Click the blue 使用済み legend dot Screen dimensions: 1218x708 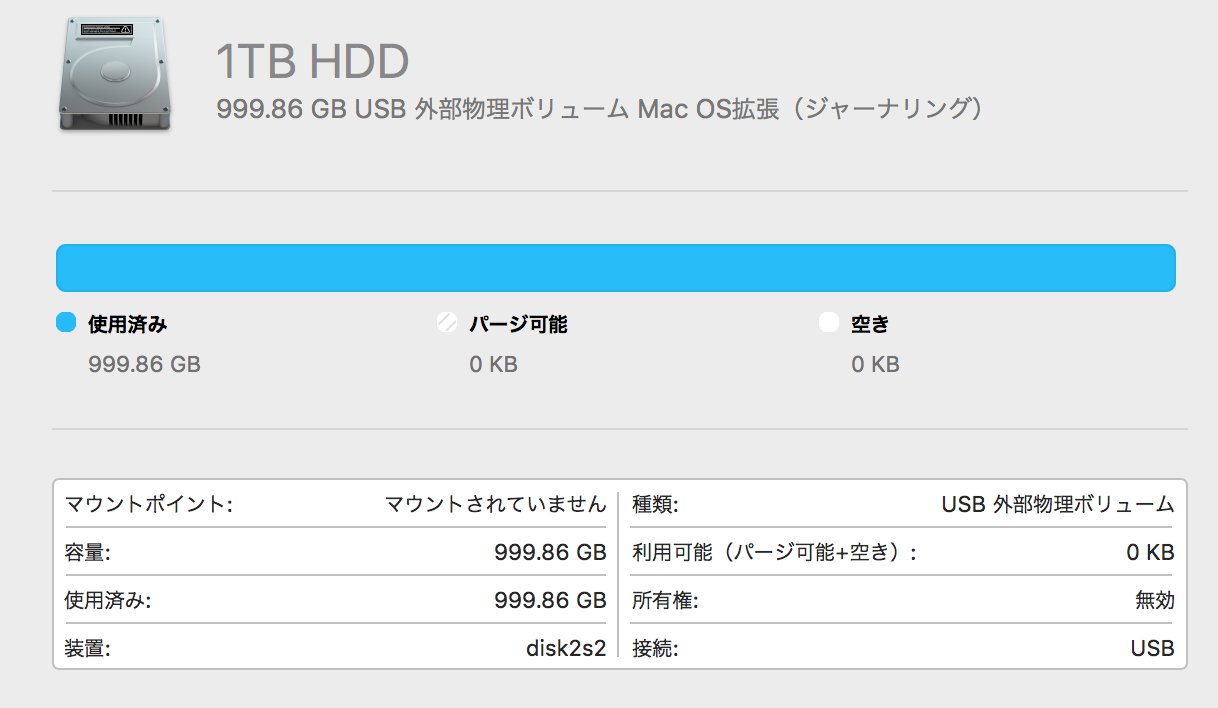coord(66,323)
